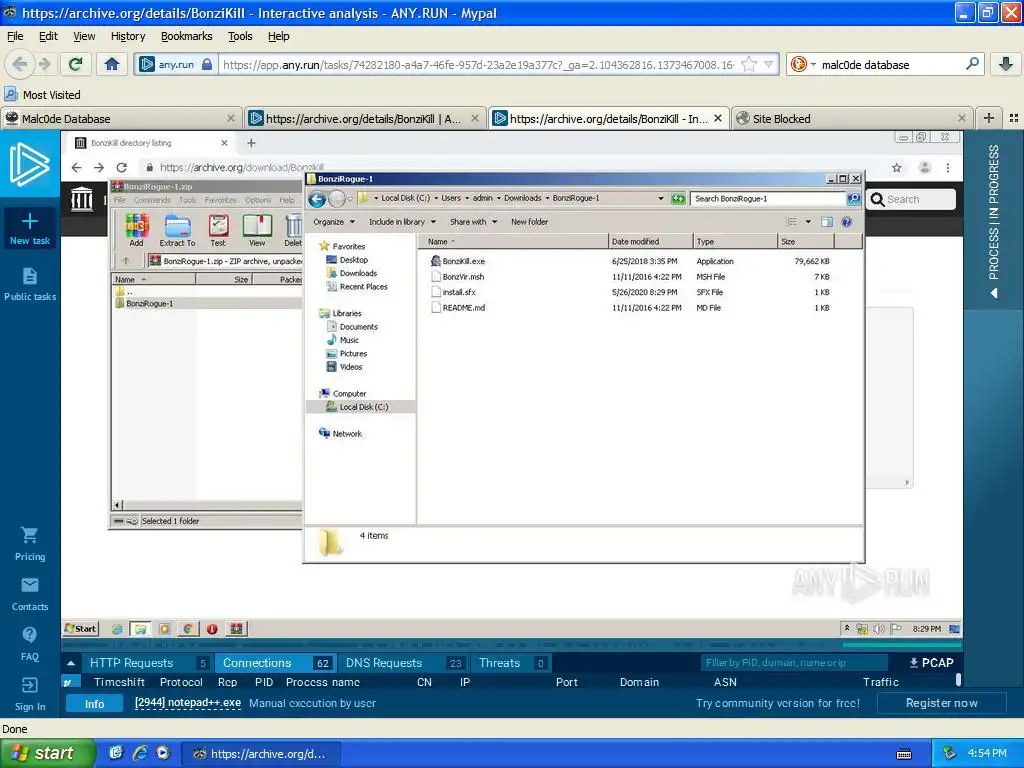The image size is (1024, 768).
Task: Select the HTTP Requests tab
Action: tap(147, 663)
